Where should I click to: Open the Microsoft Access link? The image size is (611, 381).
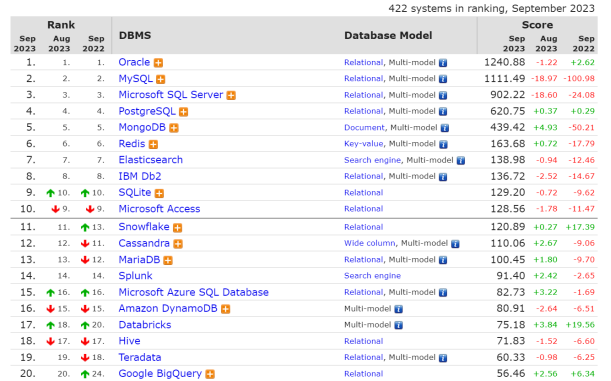pos(159,209)
